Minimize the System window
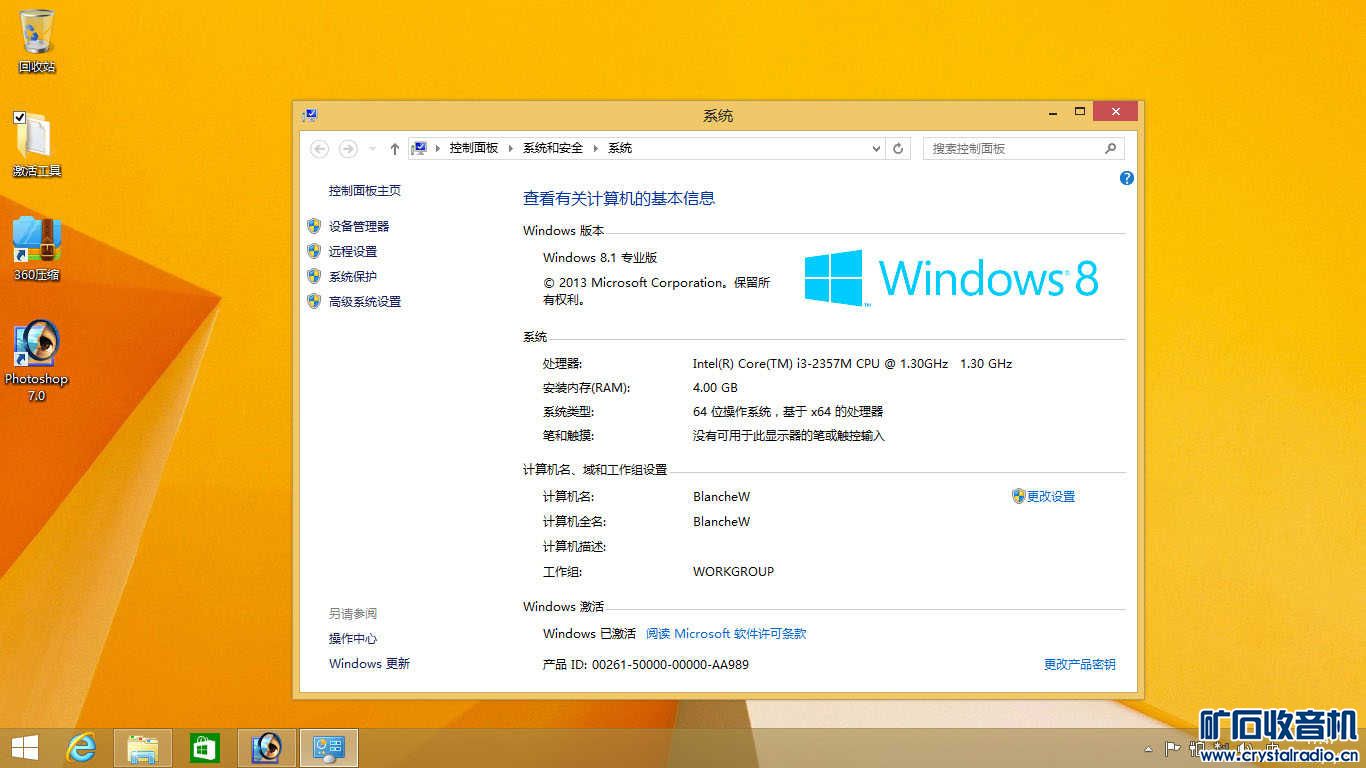Viewport: 1366px width, 768px height. [x=1051, y=112]
